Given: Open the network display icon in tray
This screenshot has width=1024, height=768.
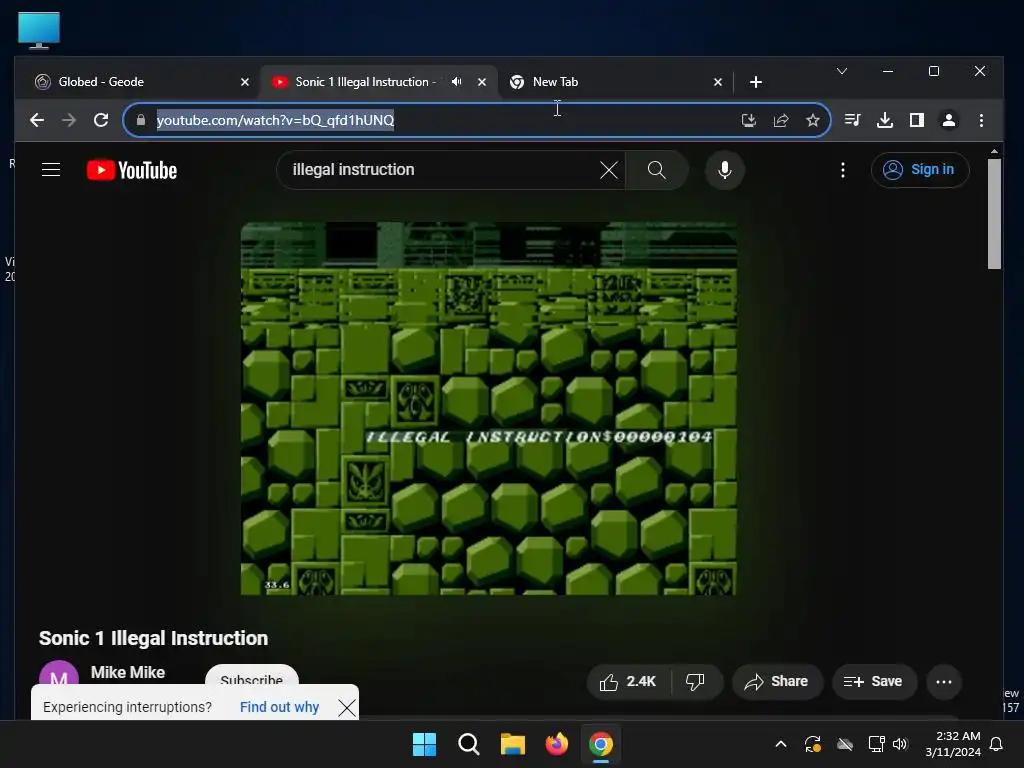Looking at the screenshot, I should point(876,744).
